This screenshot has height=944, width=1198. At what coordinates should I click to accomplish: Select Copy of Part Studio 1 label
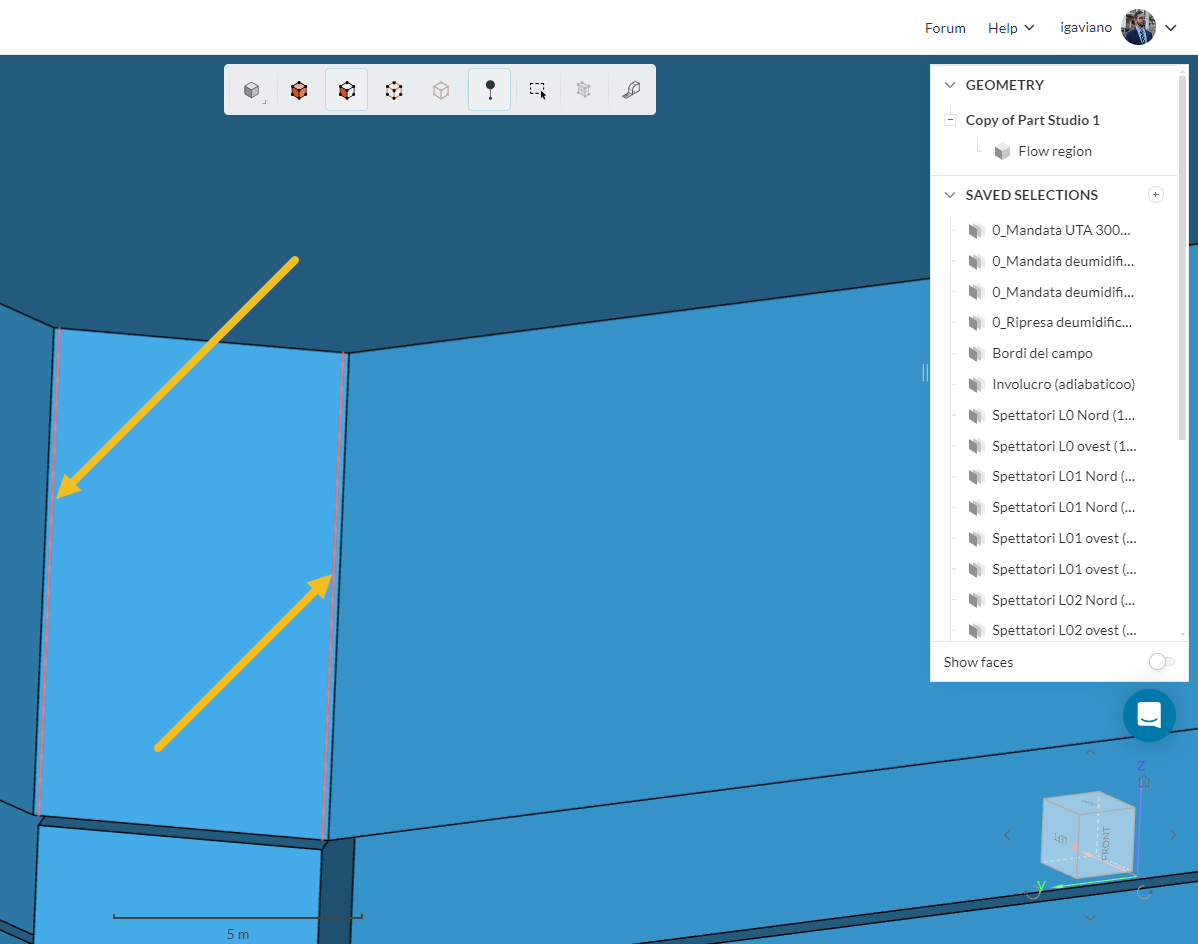coord(1032,120)
